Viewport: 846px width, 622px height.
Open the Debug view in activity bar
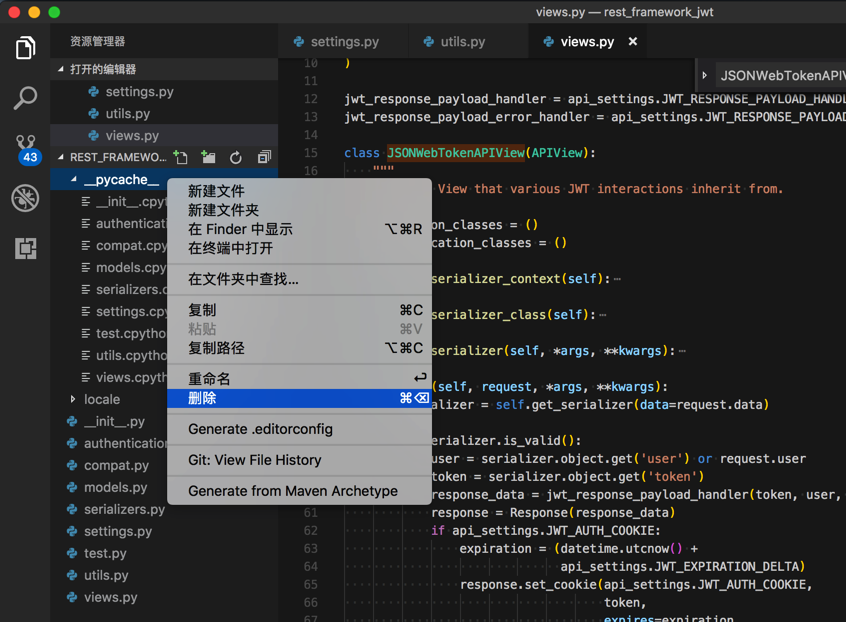pos(25,198)
